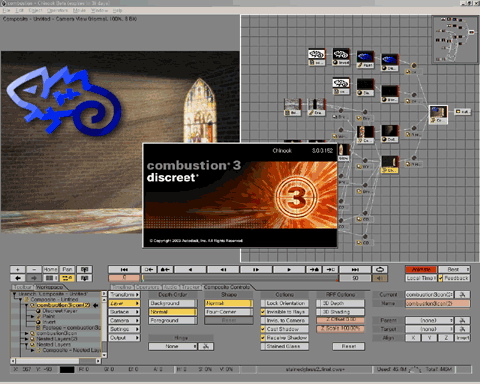Open the Best quality dropdown
480x384 pixels.
(x=454, y=269)
